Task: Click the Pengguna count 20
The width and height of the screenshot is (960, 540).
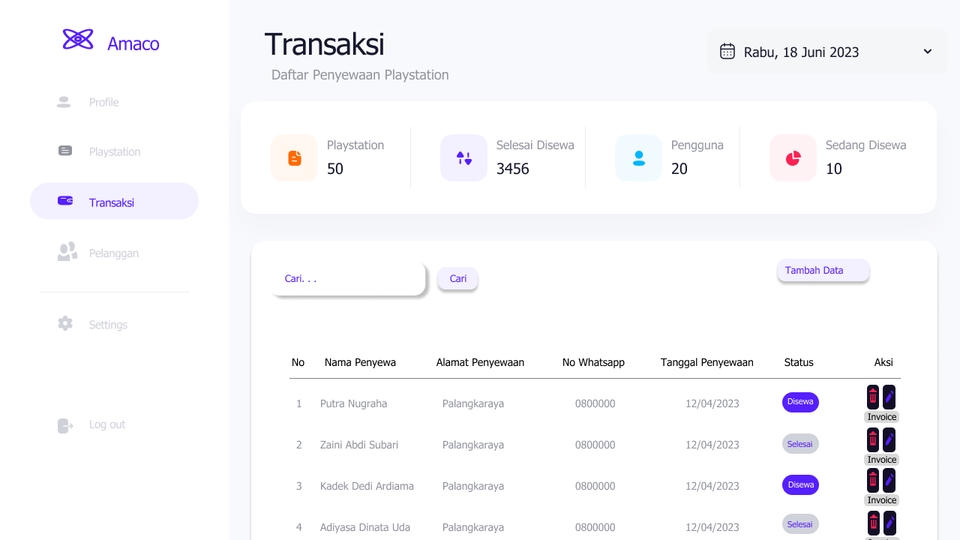Action: pyautogui.click(x=679, y=169)
